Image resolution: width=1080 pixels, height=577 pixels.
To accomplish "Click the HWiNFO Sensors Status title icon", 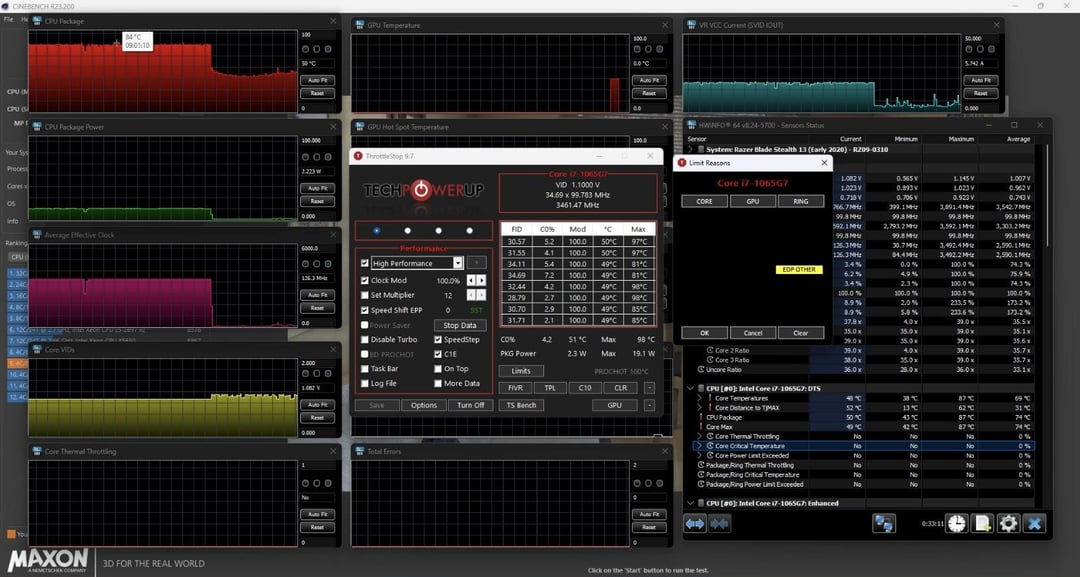I will [692, 125].
